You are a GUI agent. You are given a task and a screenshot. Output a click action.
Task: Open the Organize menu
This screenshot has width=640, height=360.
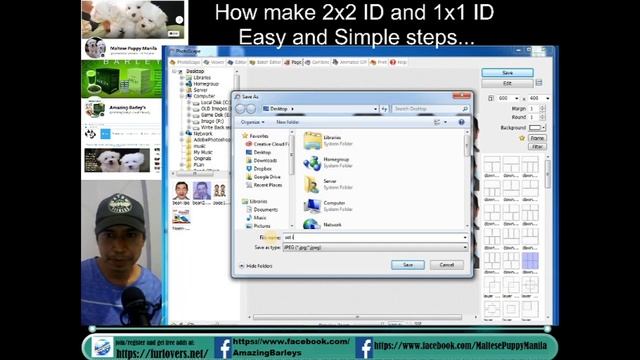252,122
